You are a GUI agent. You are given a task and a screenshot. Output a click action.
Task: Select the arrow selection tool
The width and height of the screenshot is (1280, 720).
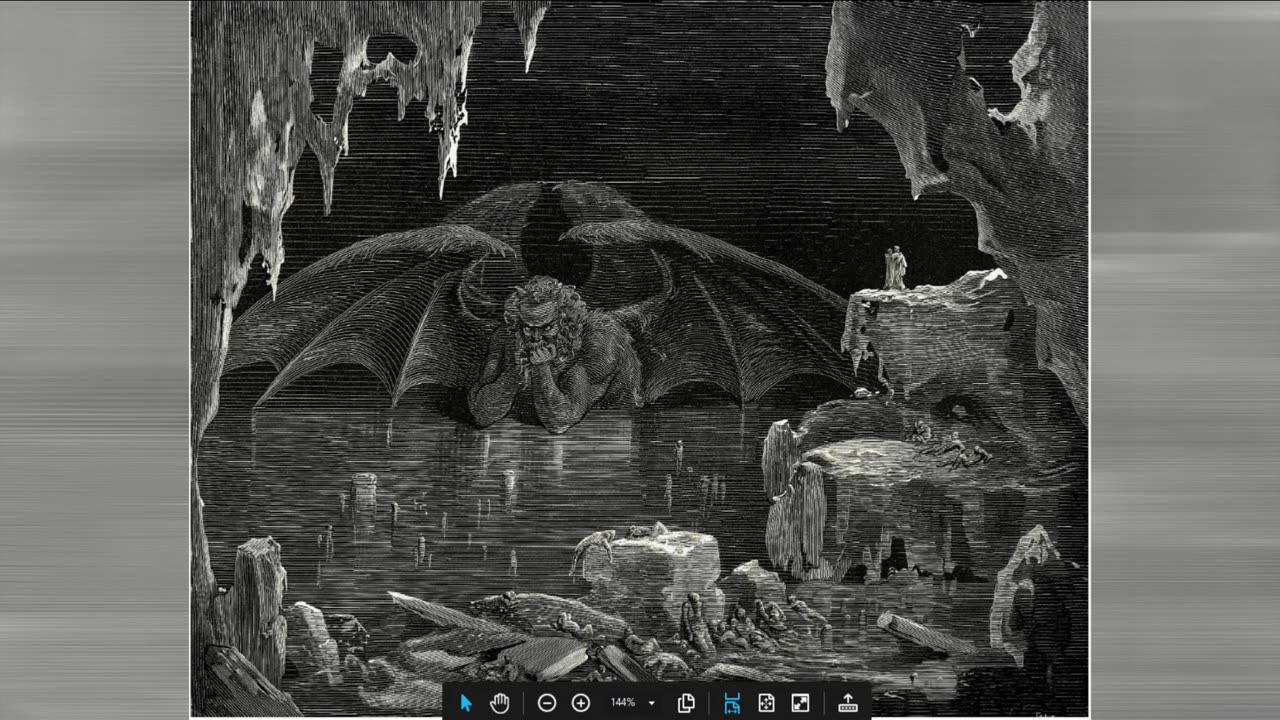point(466,703)
